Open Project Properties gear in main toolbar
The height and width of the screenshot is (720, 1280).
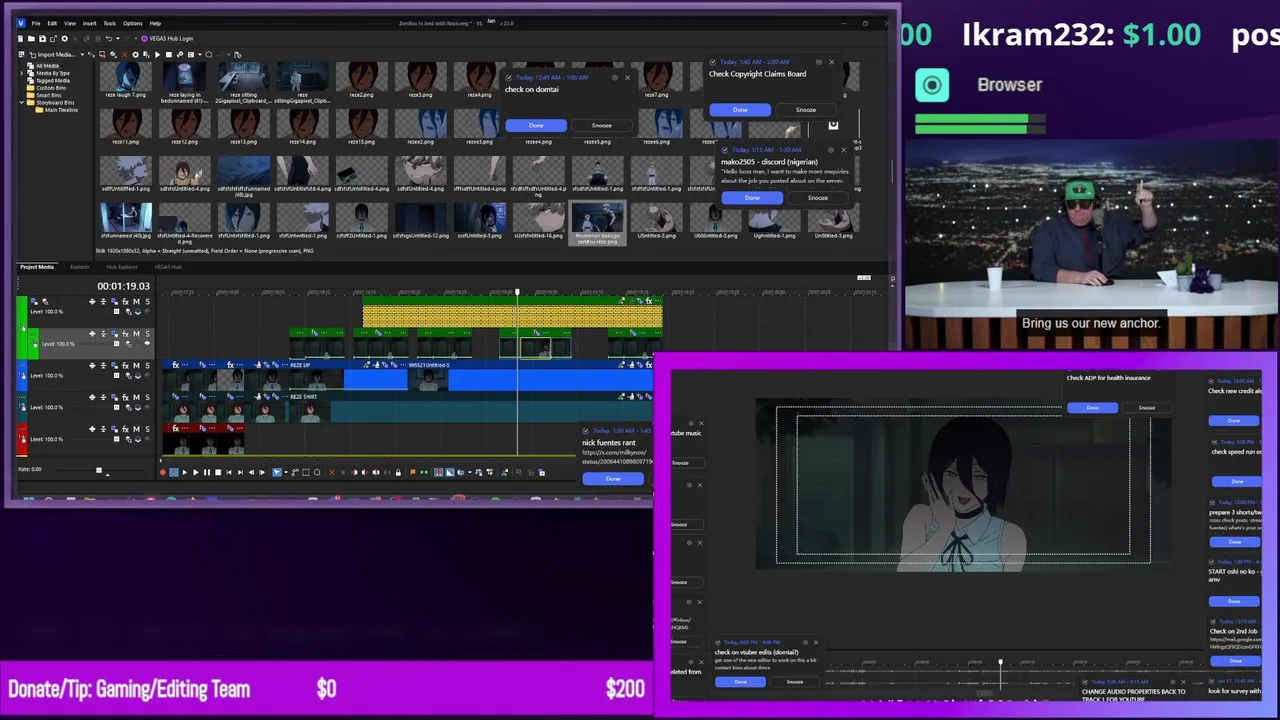click(x=64, y=39)
